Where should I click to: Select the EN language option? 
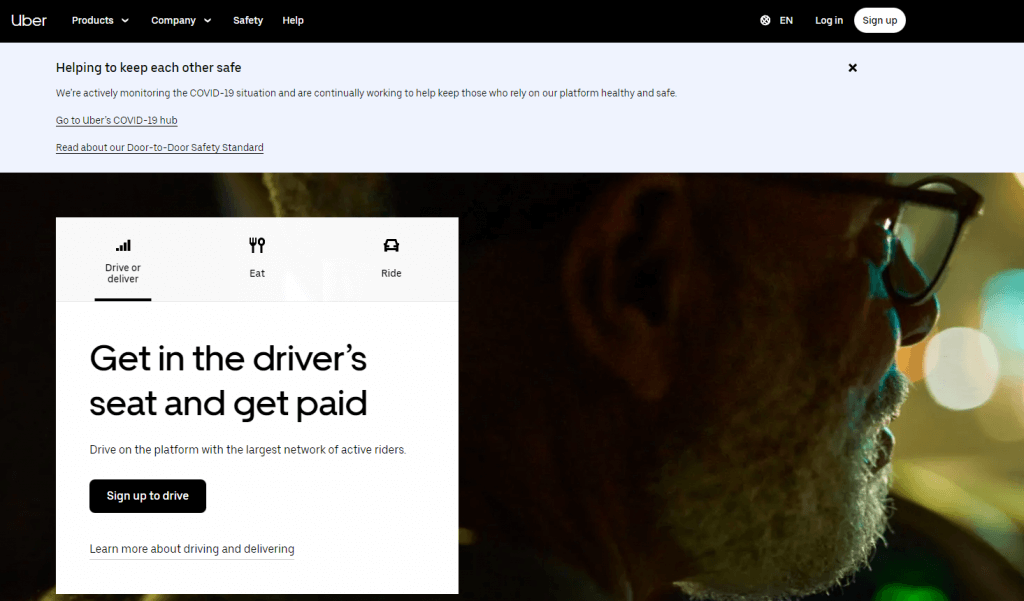(786, 20)
